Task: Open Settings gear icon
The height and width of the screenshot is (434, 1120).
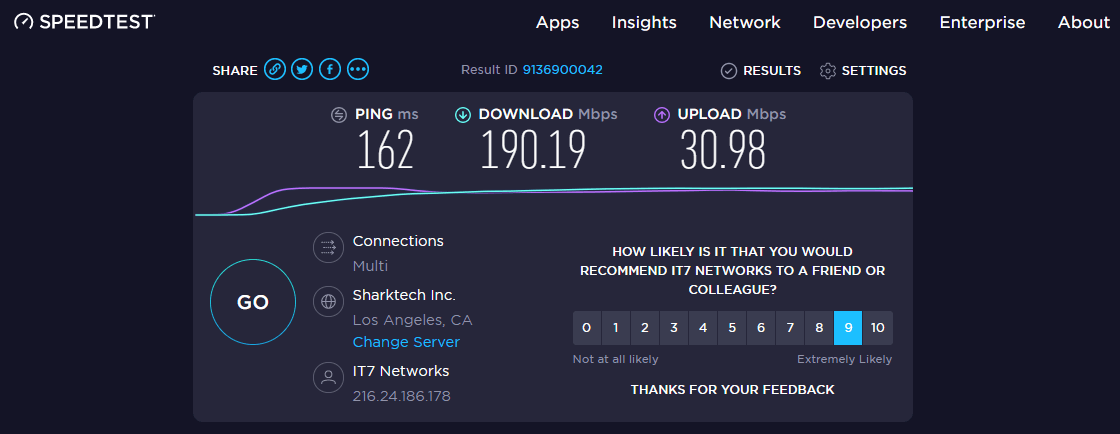Action: coord(827,71)
